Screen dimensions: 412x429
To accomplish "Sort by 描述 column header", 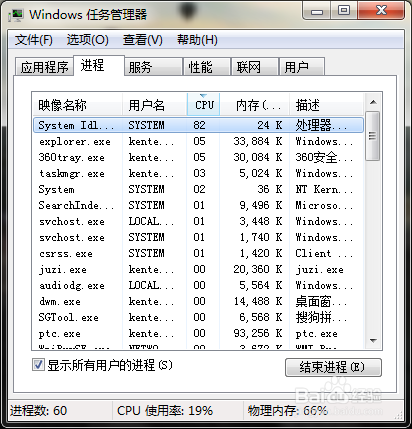I will point(326,105).
